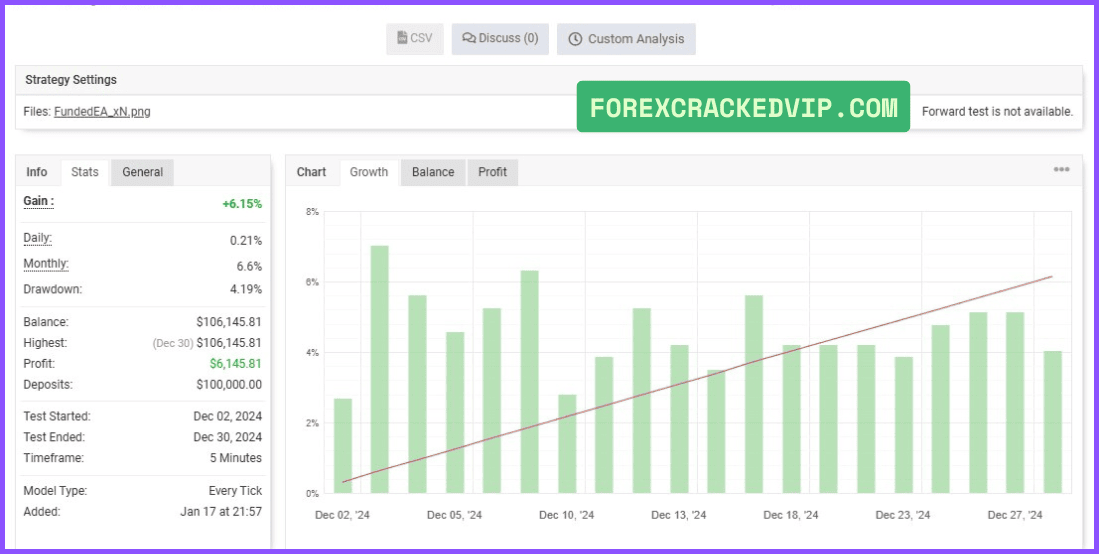This screenshot has height=554, width=1099.
Task: Open the FundedEA_xN.png file link
Action: click(x=102, y=112)
